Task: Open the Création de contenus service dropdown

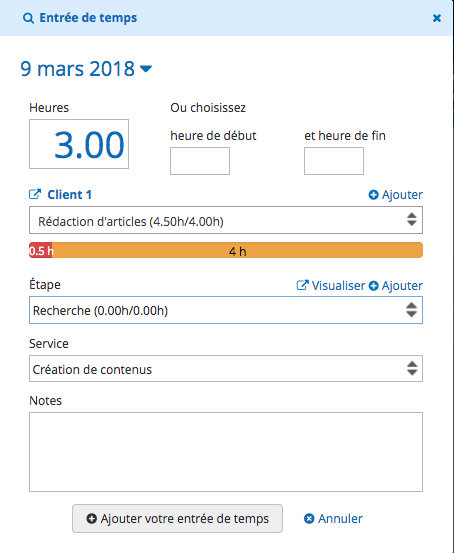Action: [x=226, y=369]
